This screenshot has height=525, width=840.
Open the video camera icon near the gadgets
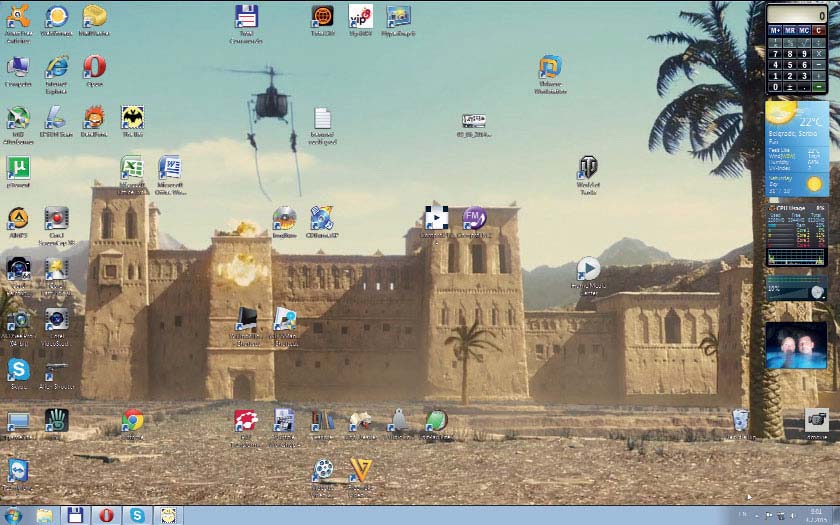pyautogui.click(x=816, y=421)
